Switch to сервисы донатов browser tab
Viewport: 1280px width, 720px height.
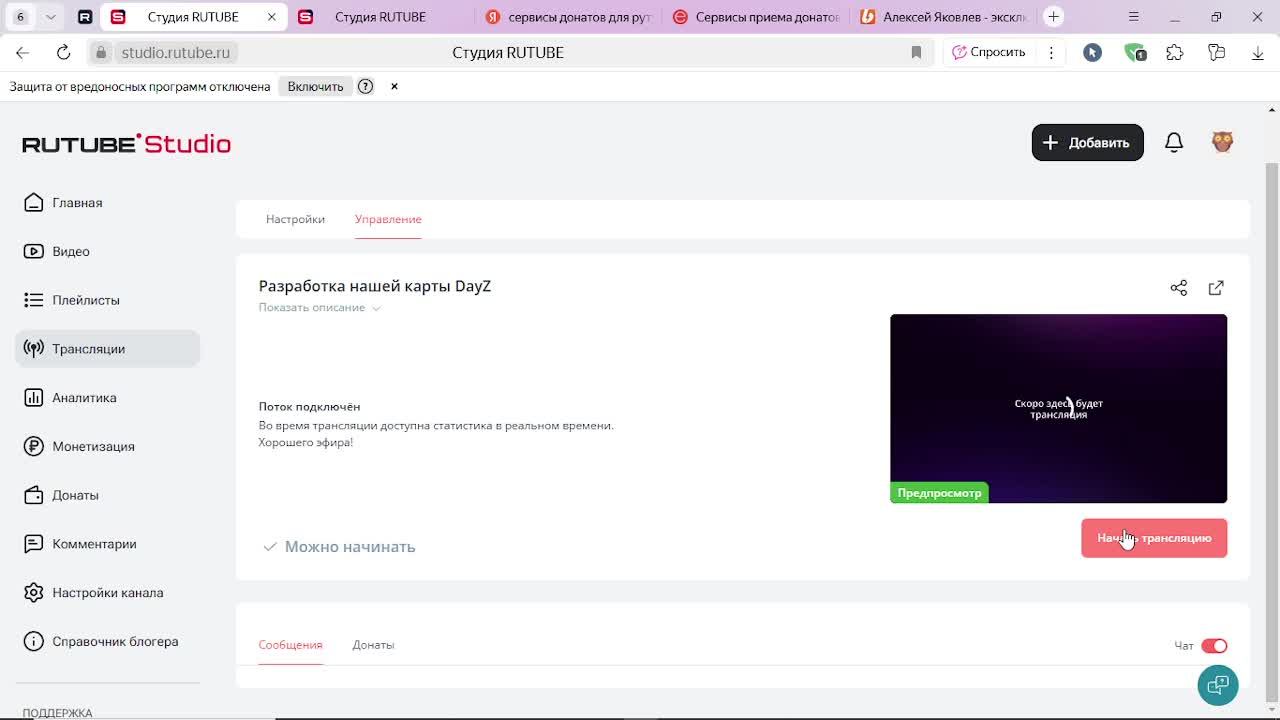pos(568,17)
